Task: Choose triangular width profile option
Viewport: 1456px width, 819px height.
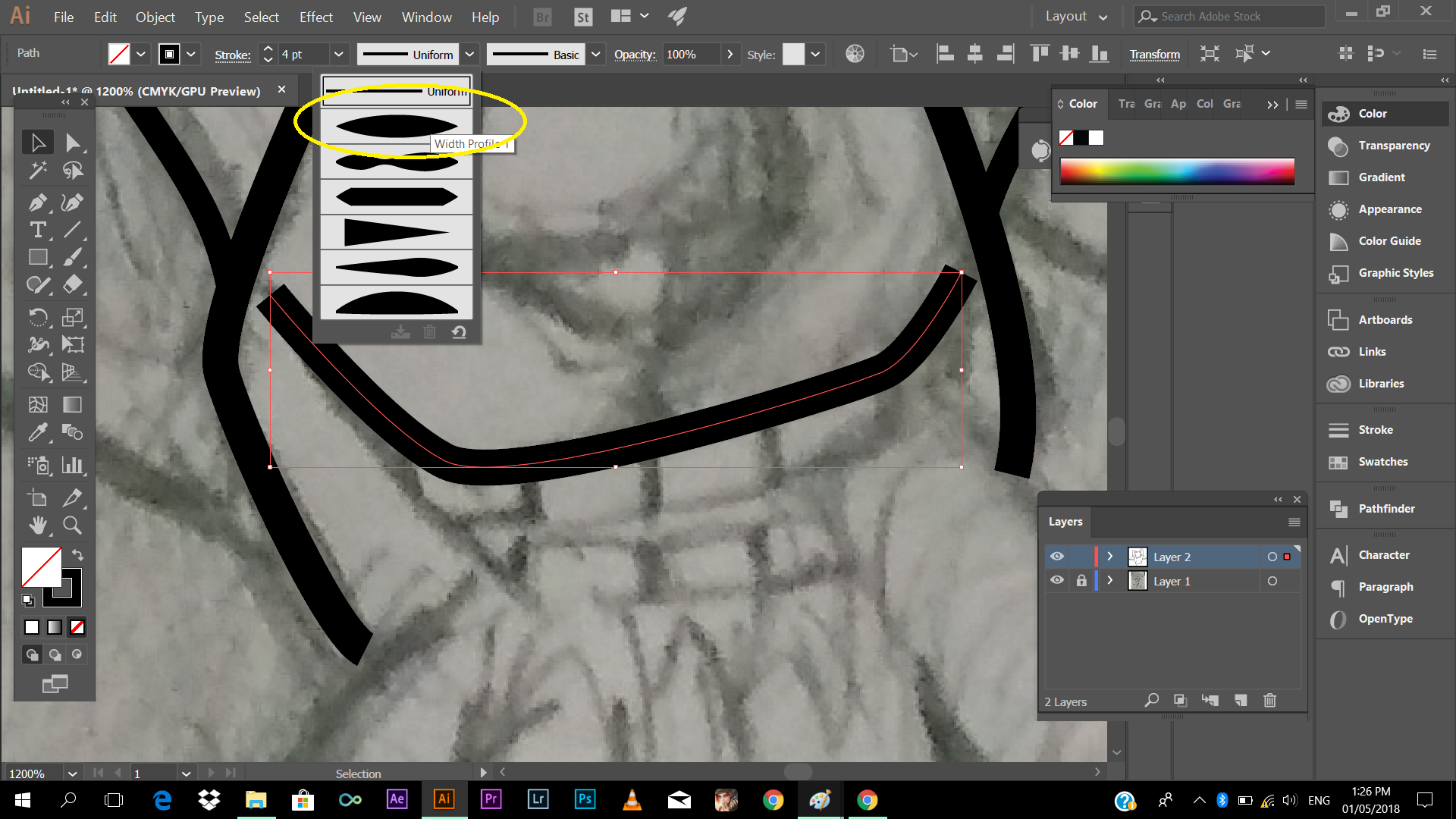Action: point(396,232)
